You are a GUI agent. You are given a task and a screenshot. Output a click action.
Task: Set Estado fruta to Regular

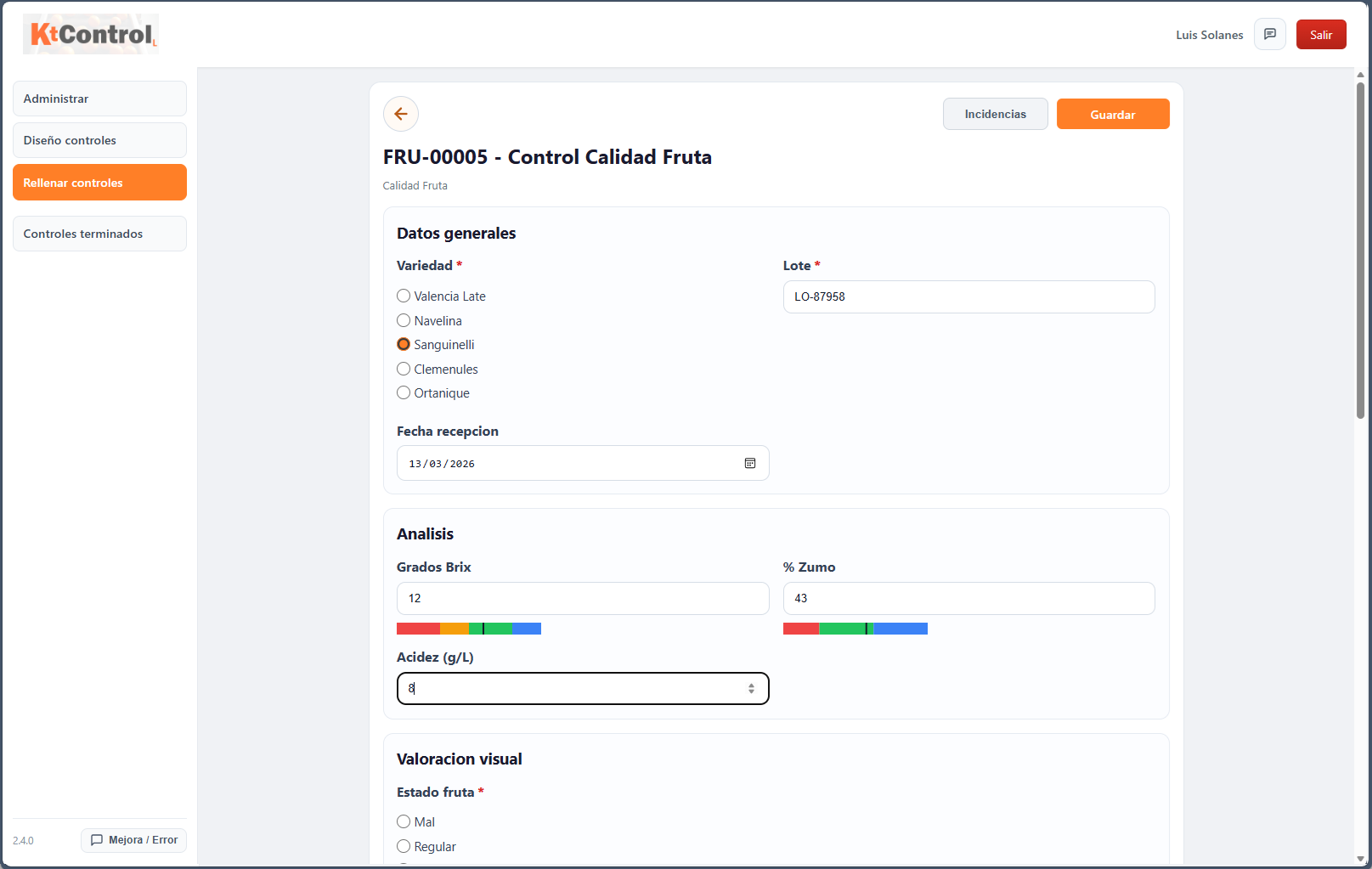pyautogui.click(x=404, y=847)
